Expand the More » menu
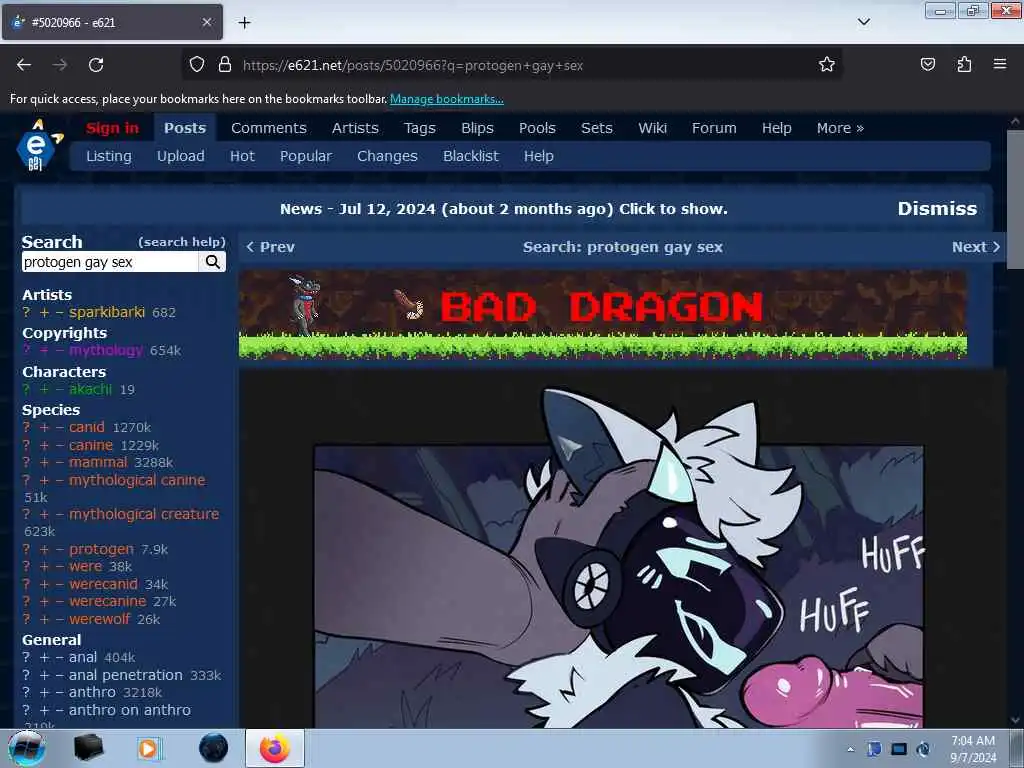This screenshot has height=768, width=1024. (x=840, y=128)
